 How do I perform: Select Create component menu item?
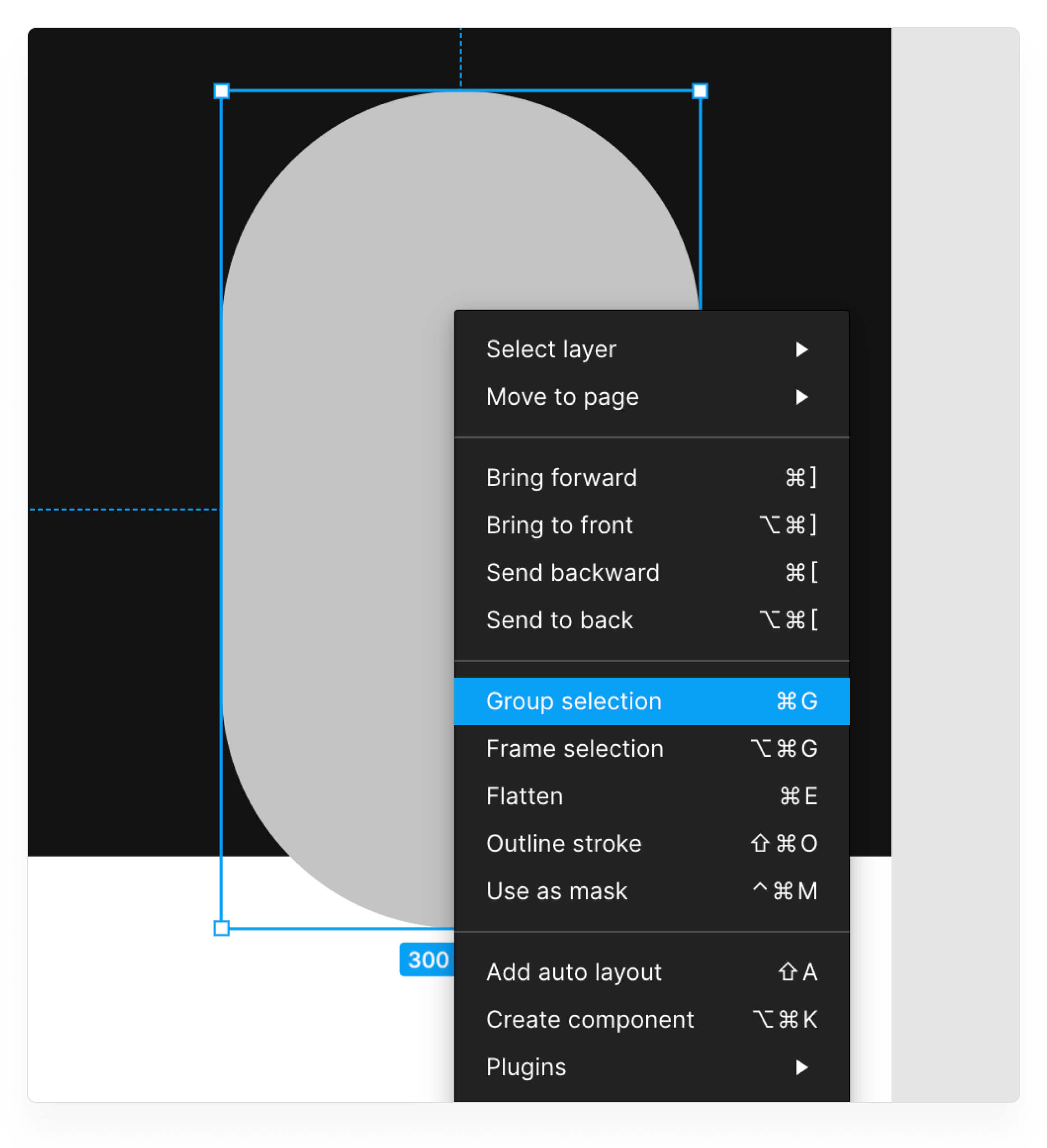pyautogui.click(x=651, y=1019)
